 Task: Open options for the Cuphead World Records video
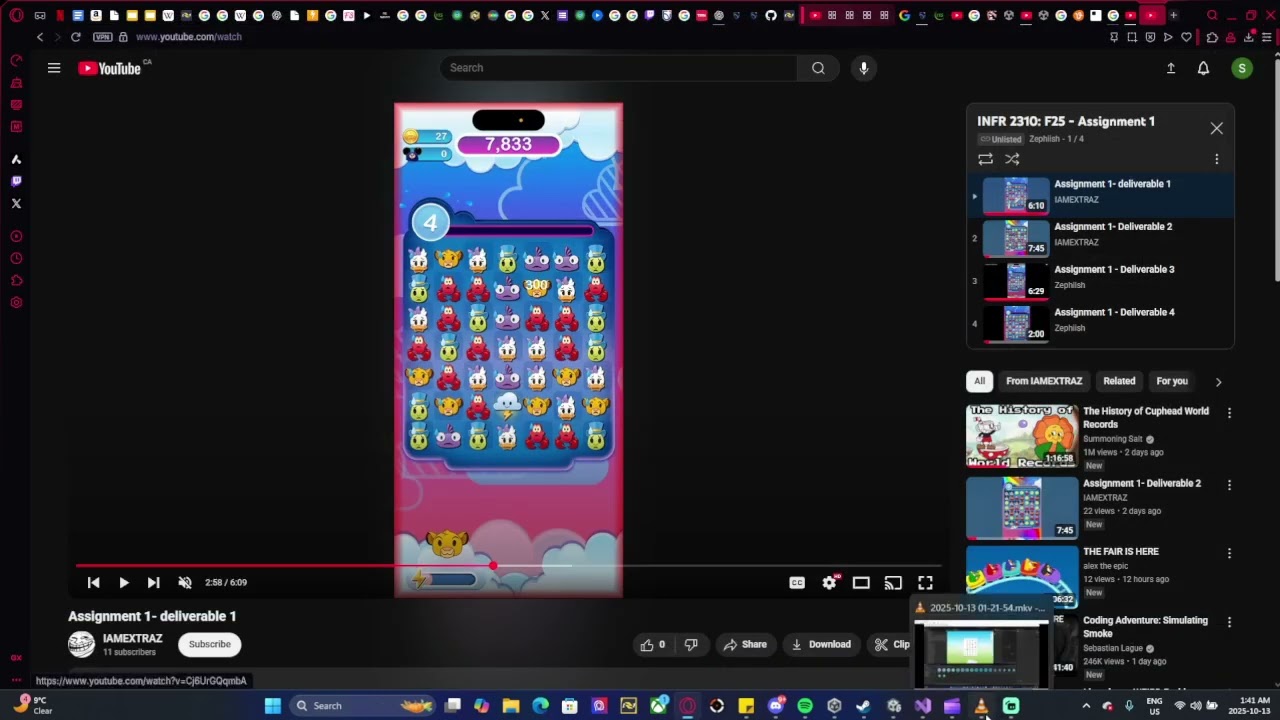click(x=1229, y=413)
